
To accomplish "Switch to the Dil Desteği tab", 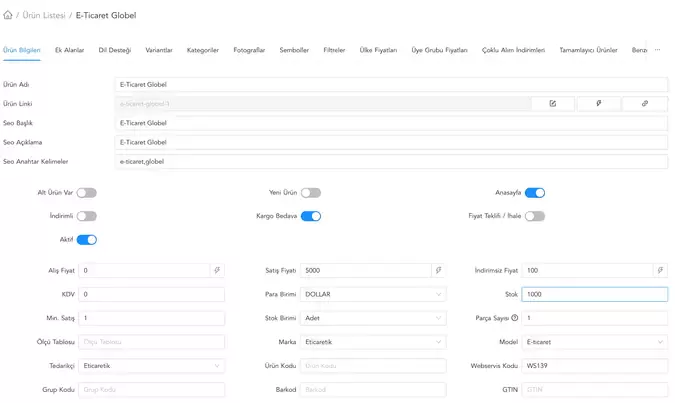I will click(x=115, y=50).
